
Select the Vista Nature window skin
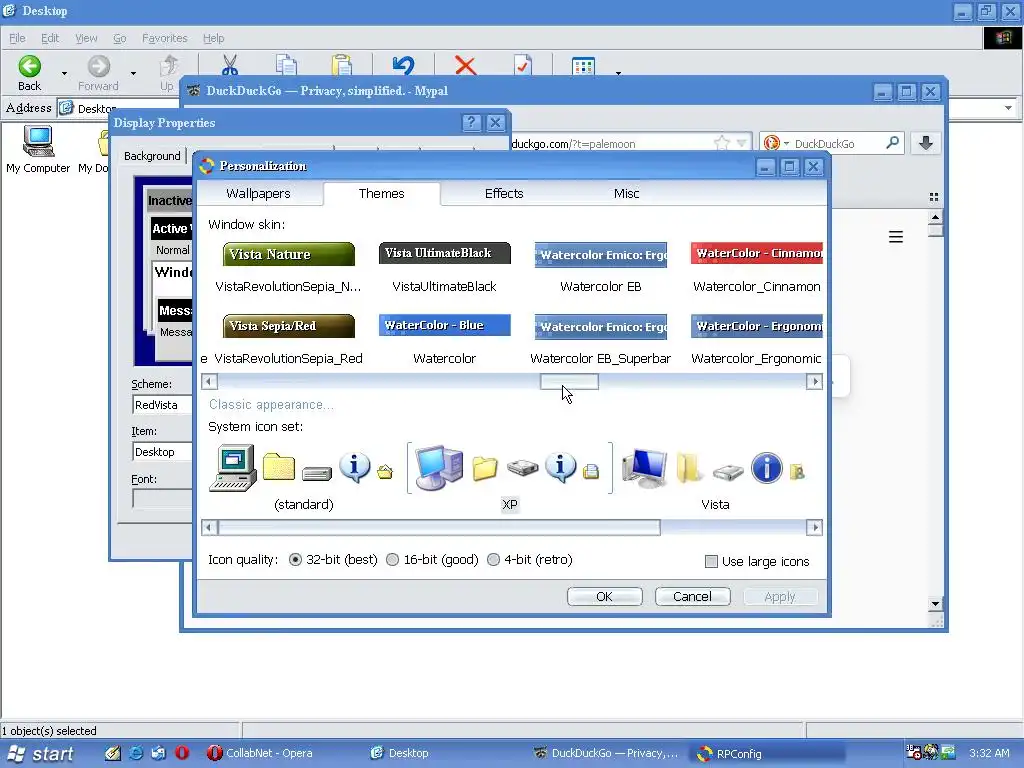289,254
